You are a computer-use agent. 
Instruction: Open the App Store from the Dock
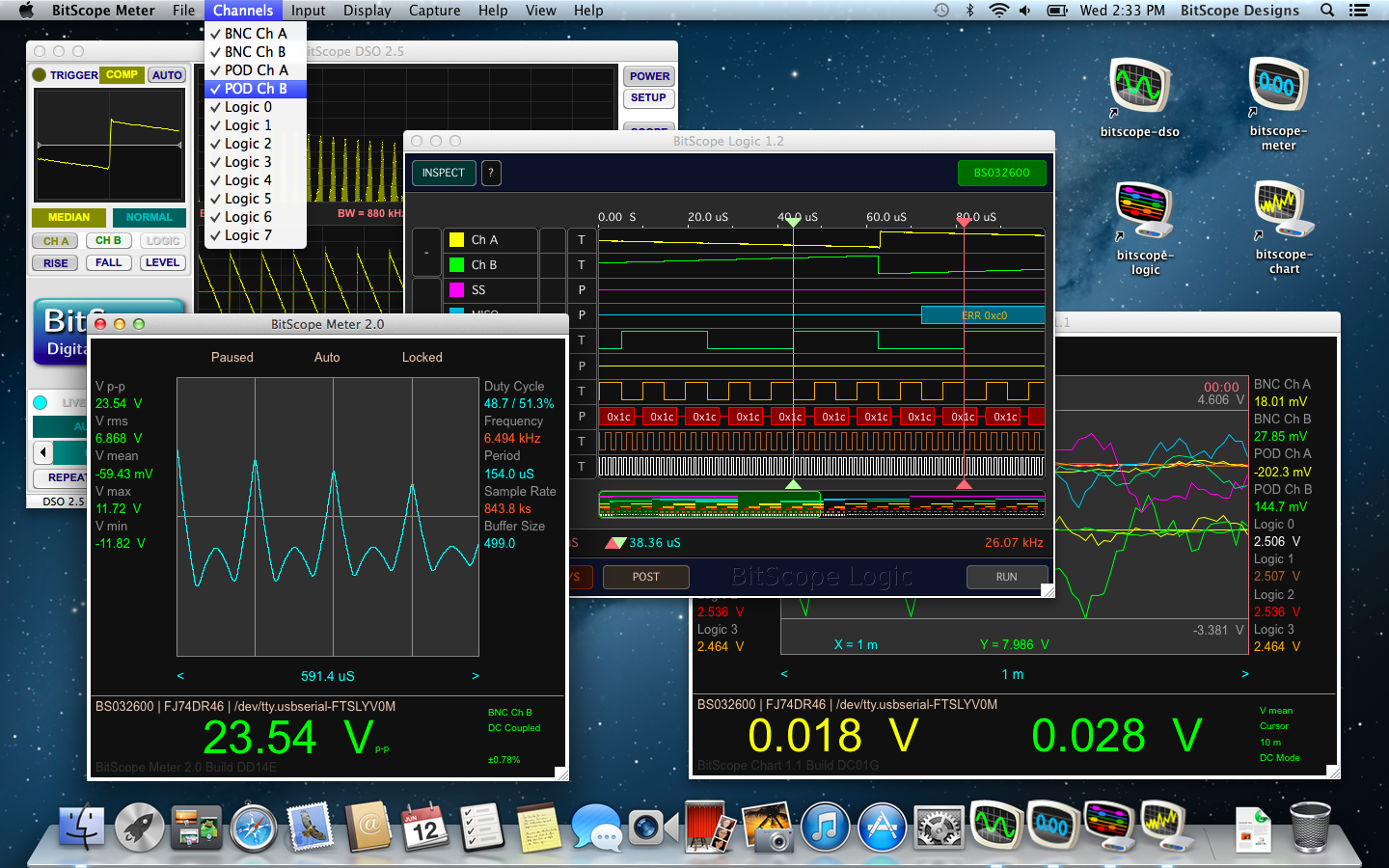point(883,827)
